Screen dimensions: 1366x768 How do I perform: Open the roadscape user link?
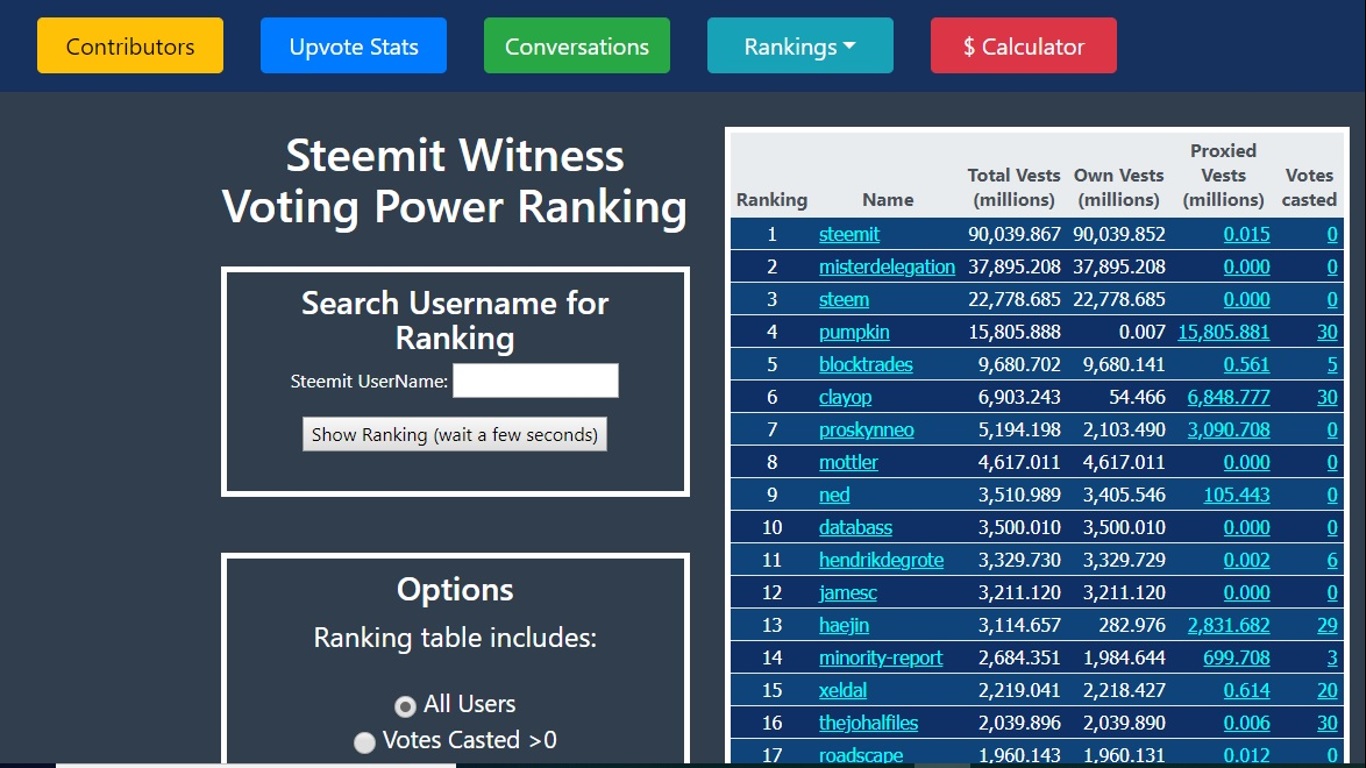(x=861, y=755)
